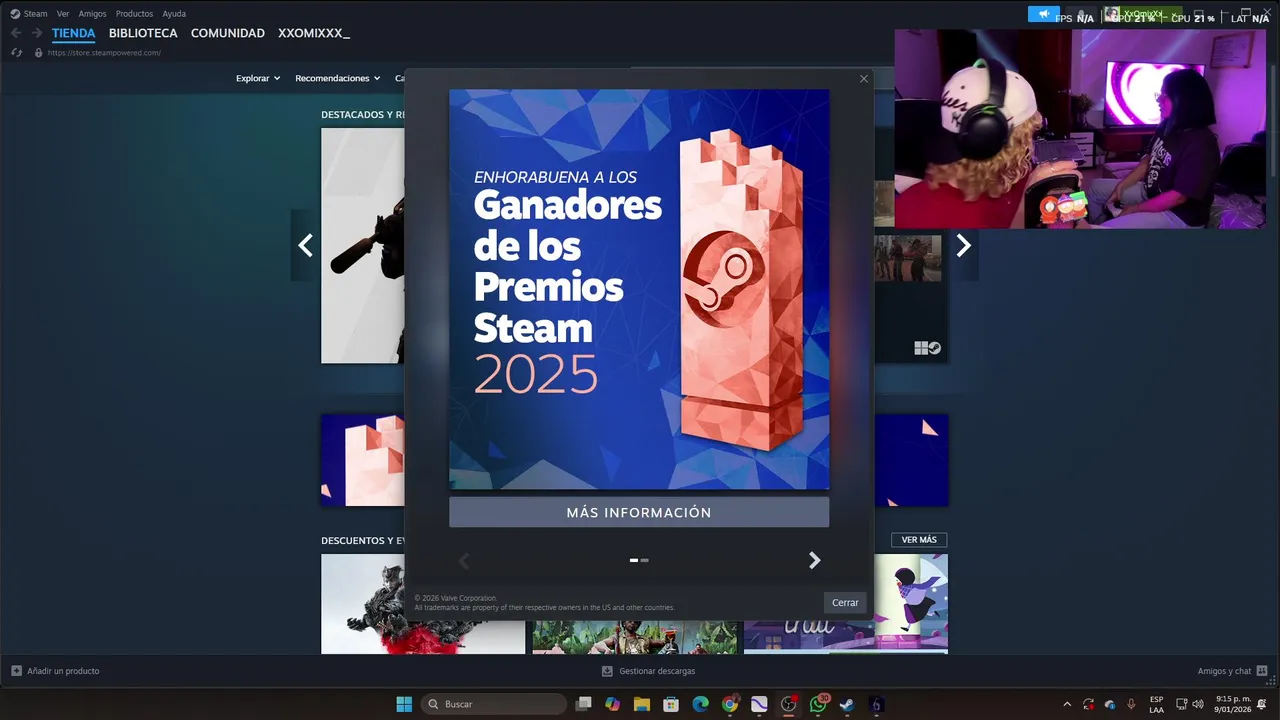Click the store URL address field

(x=104, y=52)
